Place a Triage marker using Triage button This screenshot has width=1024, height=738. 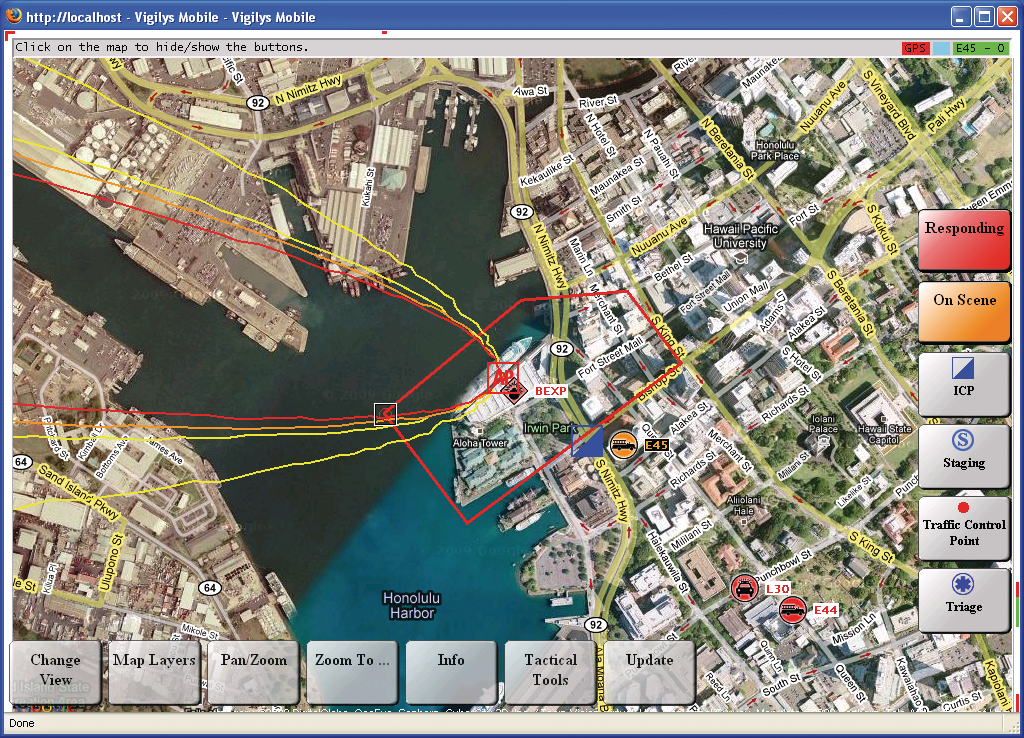pyautogui.click(x=964, y=600)
